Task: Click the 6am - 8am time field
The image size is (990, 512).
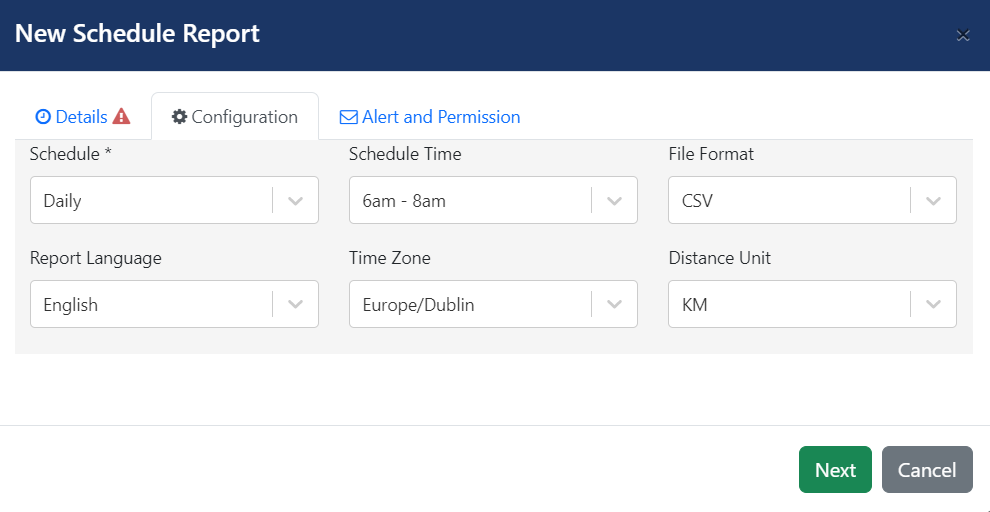Action: tap(493, 200)
